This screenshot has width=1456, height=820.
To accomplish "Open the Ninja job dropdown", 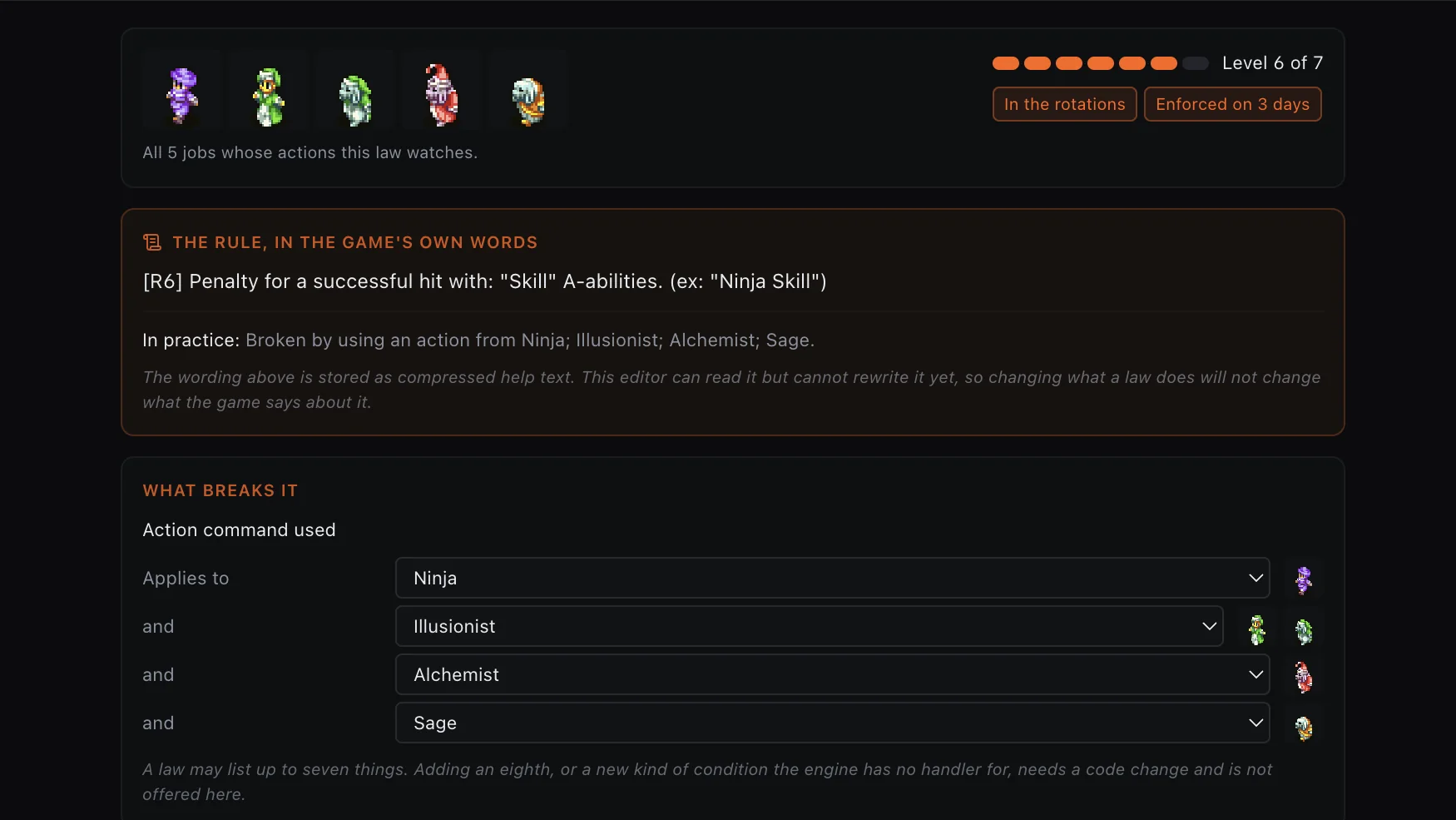I will coord(832,578).
